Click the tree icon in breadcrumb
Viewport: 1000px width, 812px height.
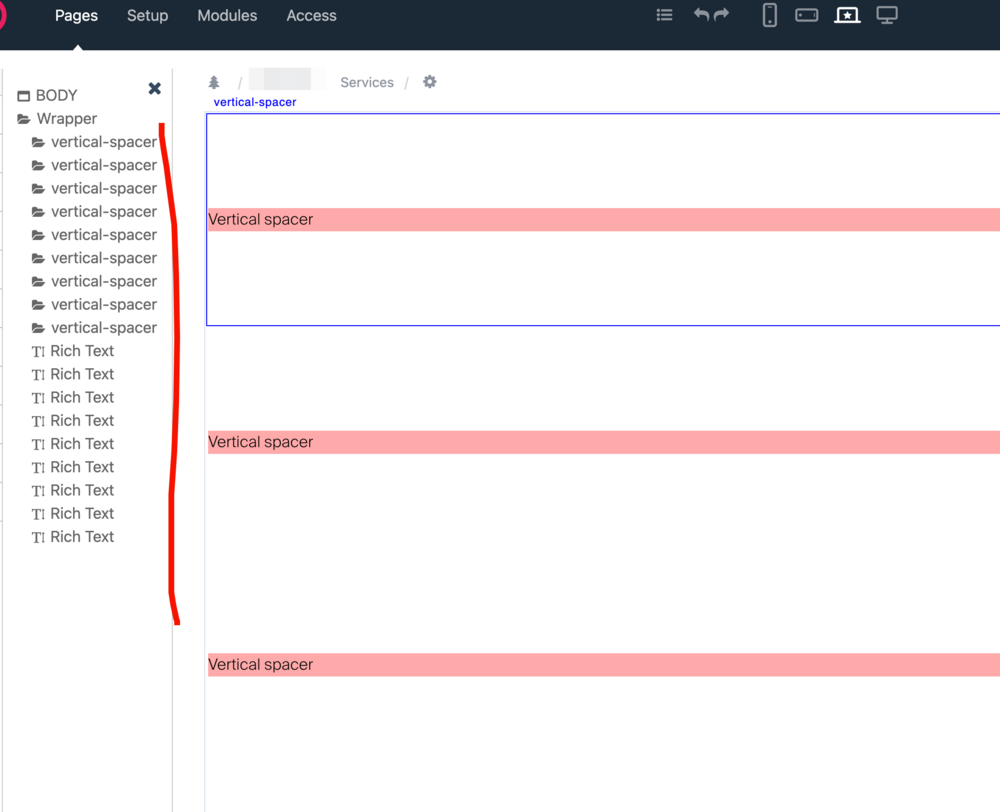(214, 82)
